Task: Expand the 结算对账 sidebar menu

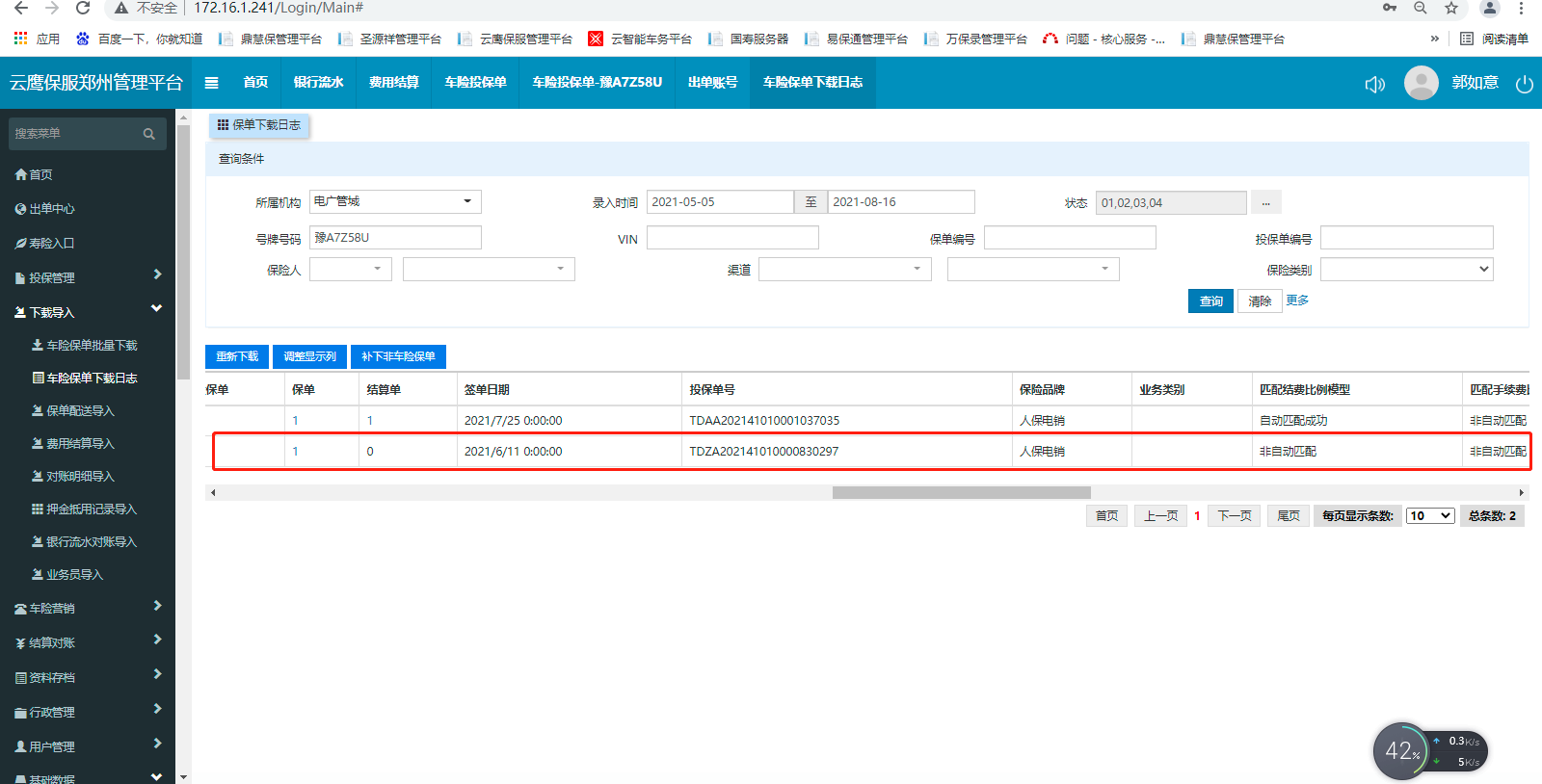Action: pos(87,642)
